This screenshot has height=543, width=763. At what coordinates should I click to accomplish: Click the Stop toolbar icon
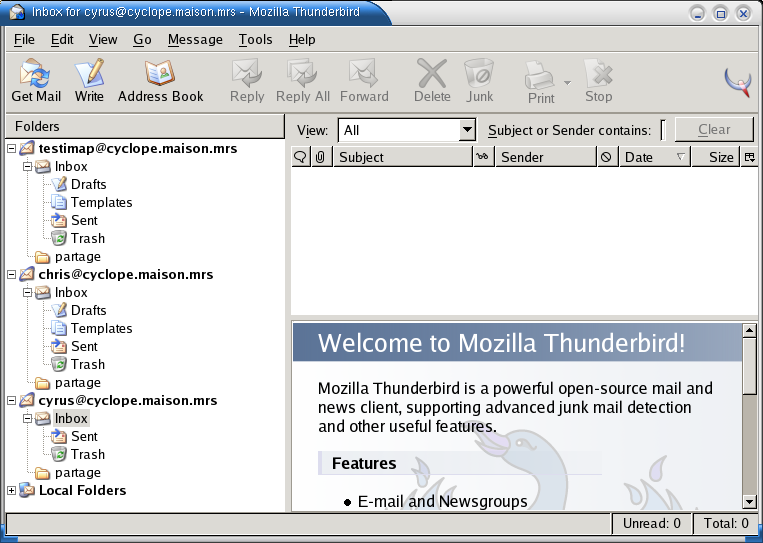(598, 80)
